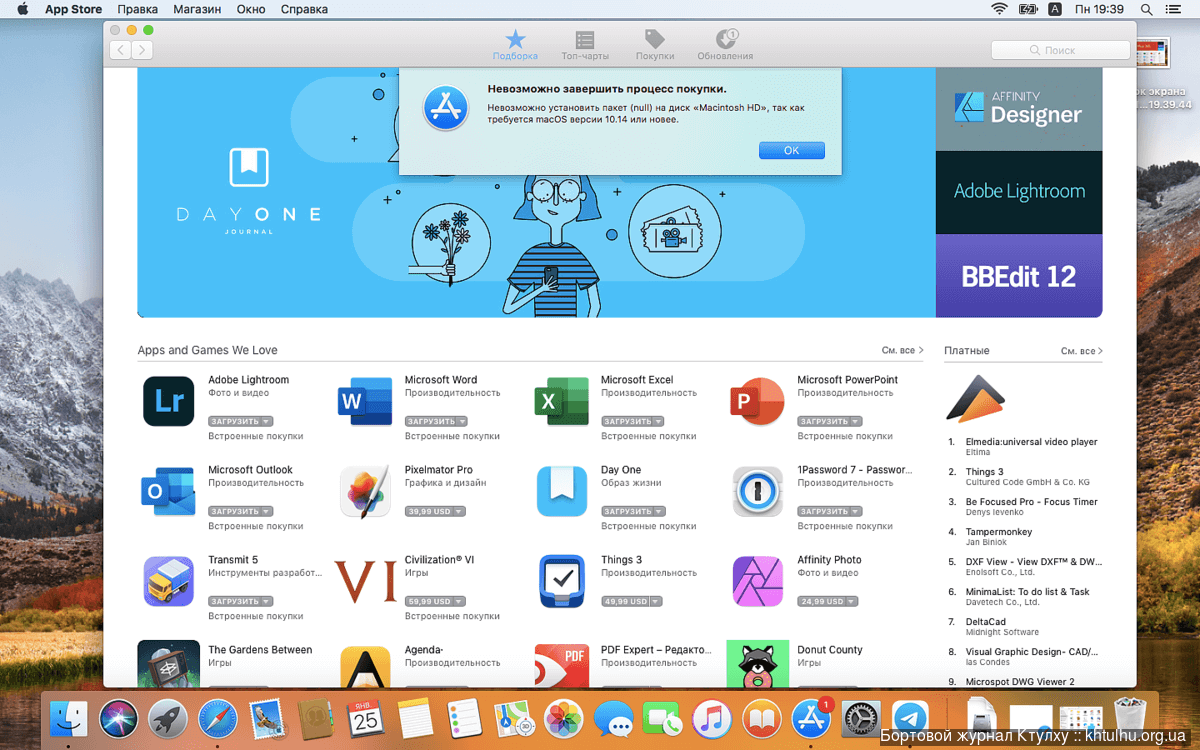This screenshot has width=1200, height=750.
Task: Open the 1Password 7 app icon
Action: point(757,492)
